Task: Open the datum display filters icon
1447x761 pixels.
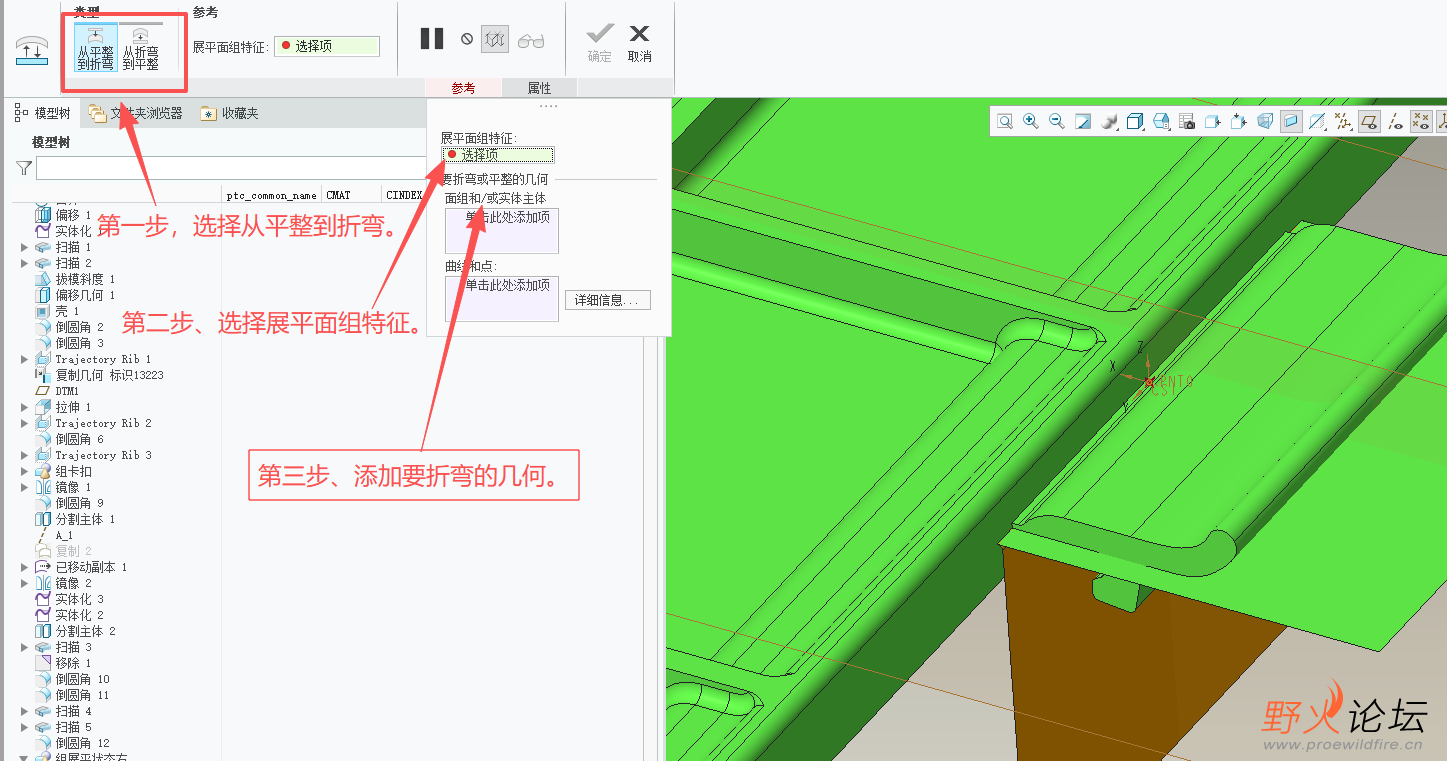Action: pyautogui.click(x=1343, y=121)
